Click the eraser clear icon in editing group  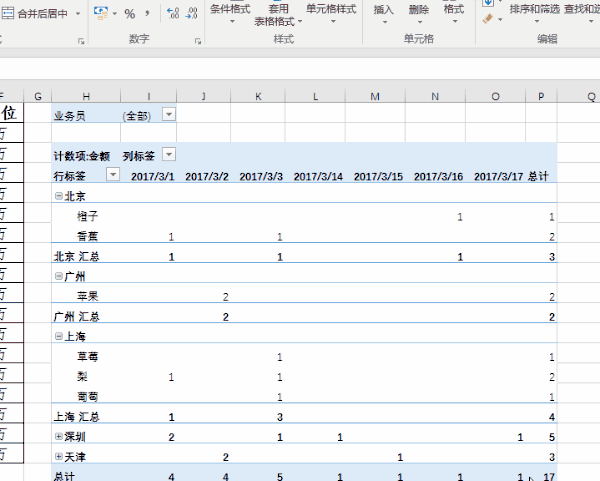tap(487, 19)
